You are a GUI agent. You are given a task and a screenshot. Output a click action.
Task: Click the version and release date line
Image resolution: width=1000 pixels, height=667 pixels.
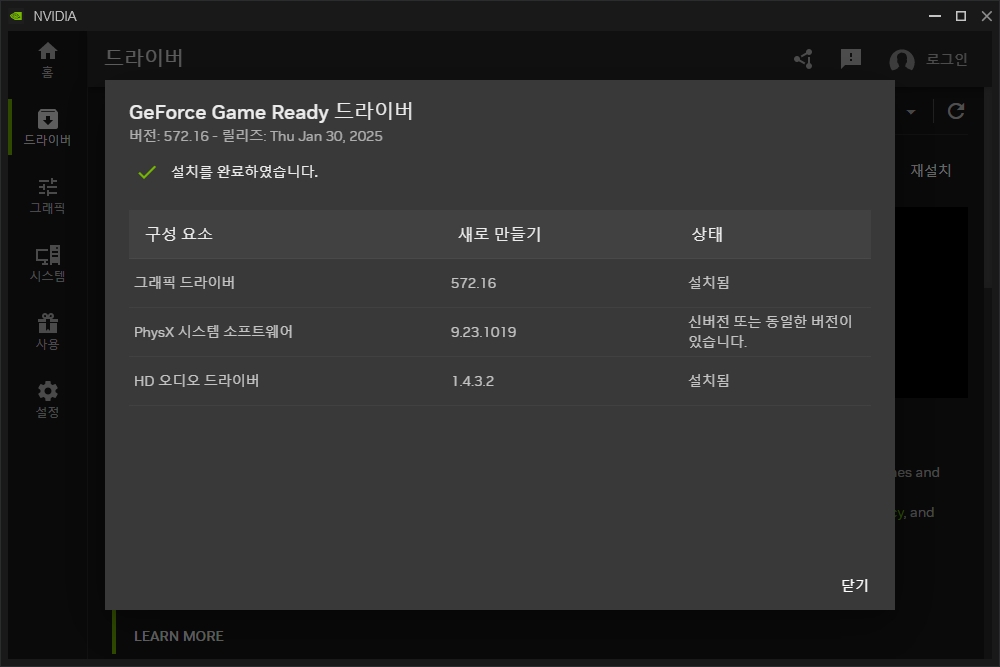[x=256, y=136]
